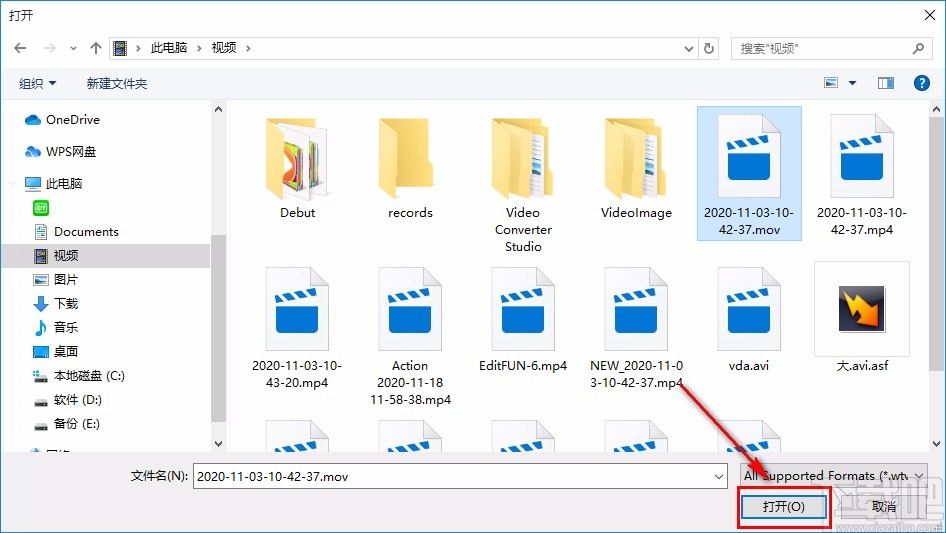Image resolution: width=946 pixels, height=533 pixels.
Task: Click the file list scroll up arrow
Action: point(936,109)
